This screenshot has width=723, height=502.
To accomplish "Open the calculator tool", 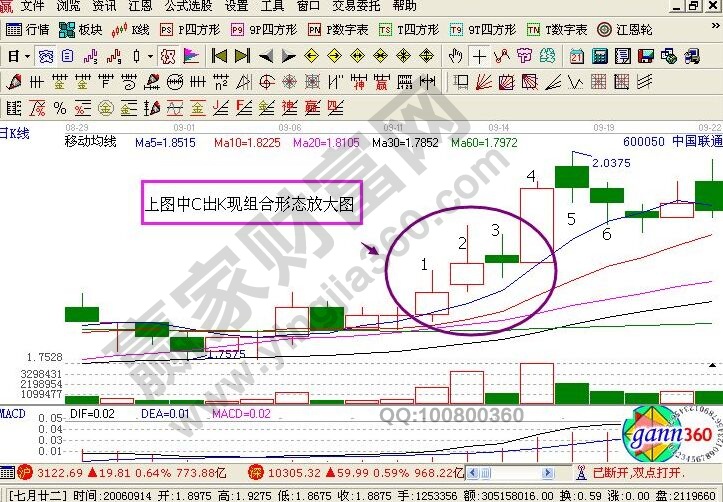I will click(x=599, y=57).
